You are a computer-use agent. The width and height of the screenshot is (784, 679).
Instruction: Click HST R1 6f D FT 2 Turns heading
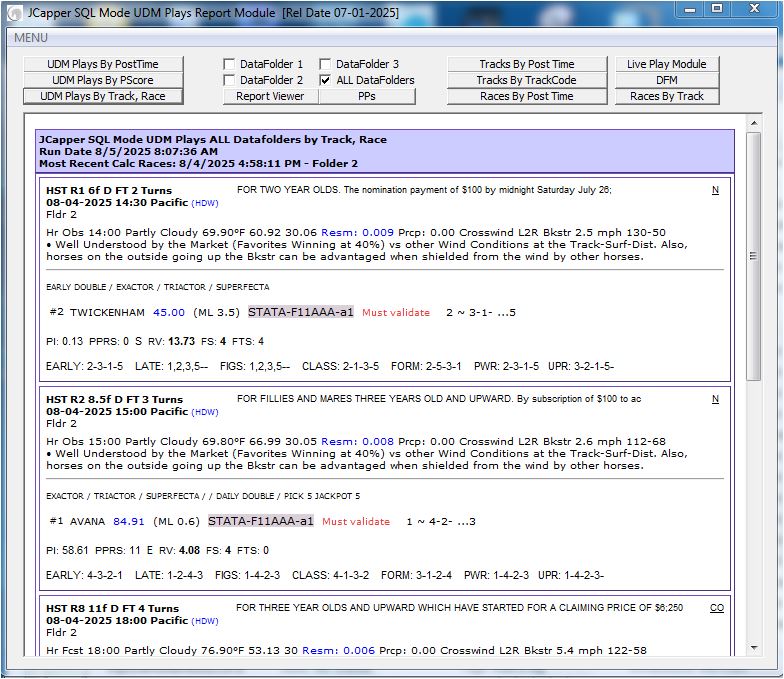[109, 190]
